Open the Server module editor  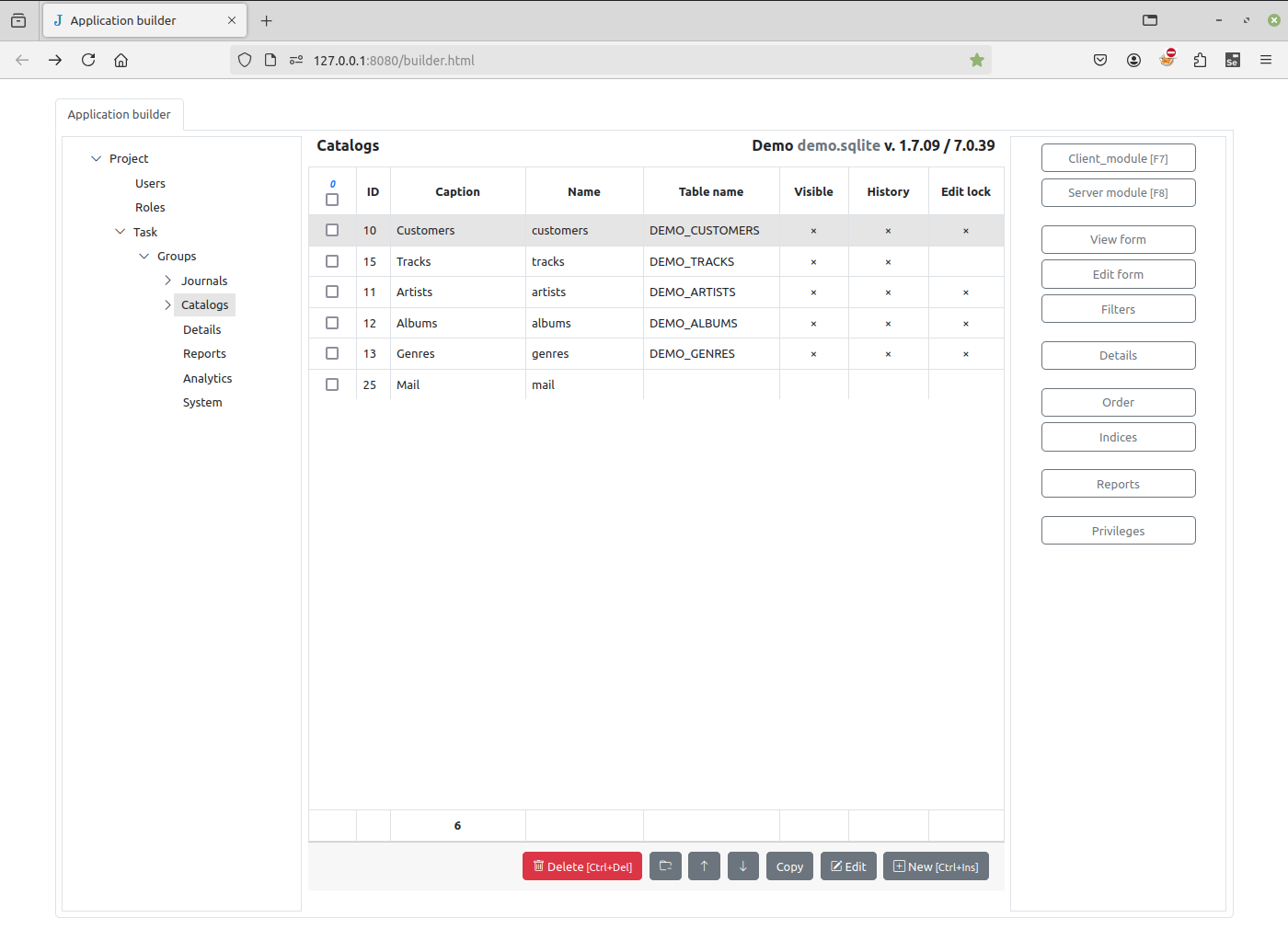point(1118,192)
